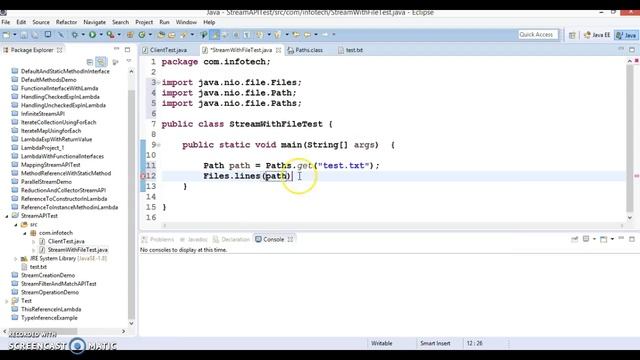Expand the Test project node
Screen dimensions: 640x360
tap(7, 301)
